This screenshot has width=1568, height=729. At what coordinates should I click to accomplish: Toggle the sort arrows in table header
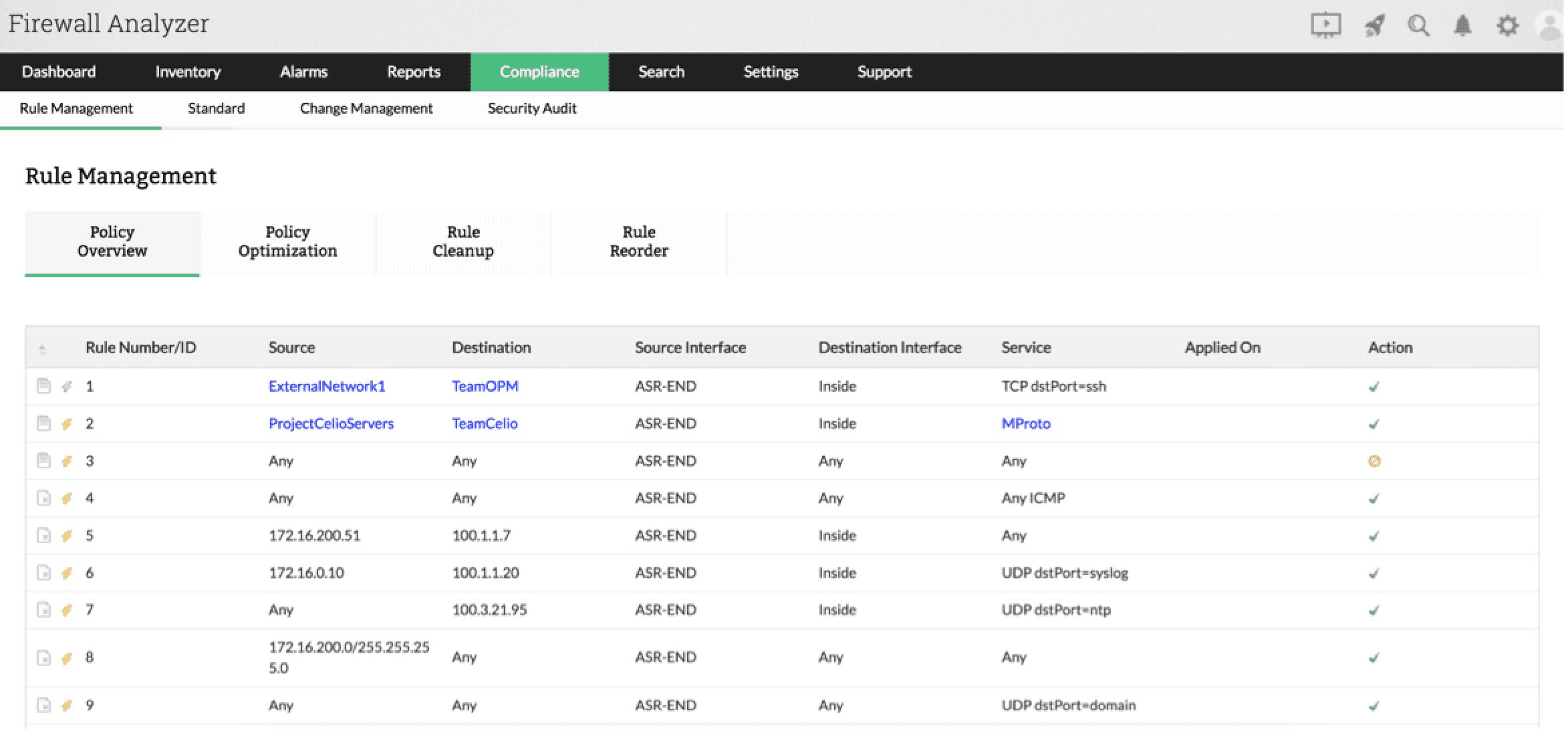coord(42,348)
